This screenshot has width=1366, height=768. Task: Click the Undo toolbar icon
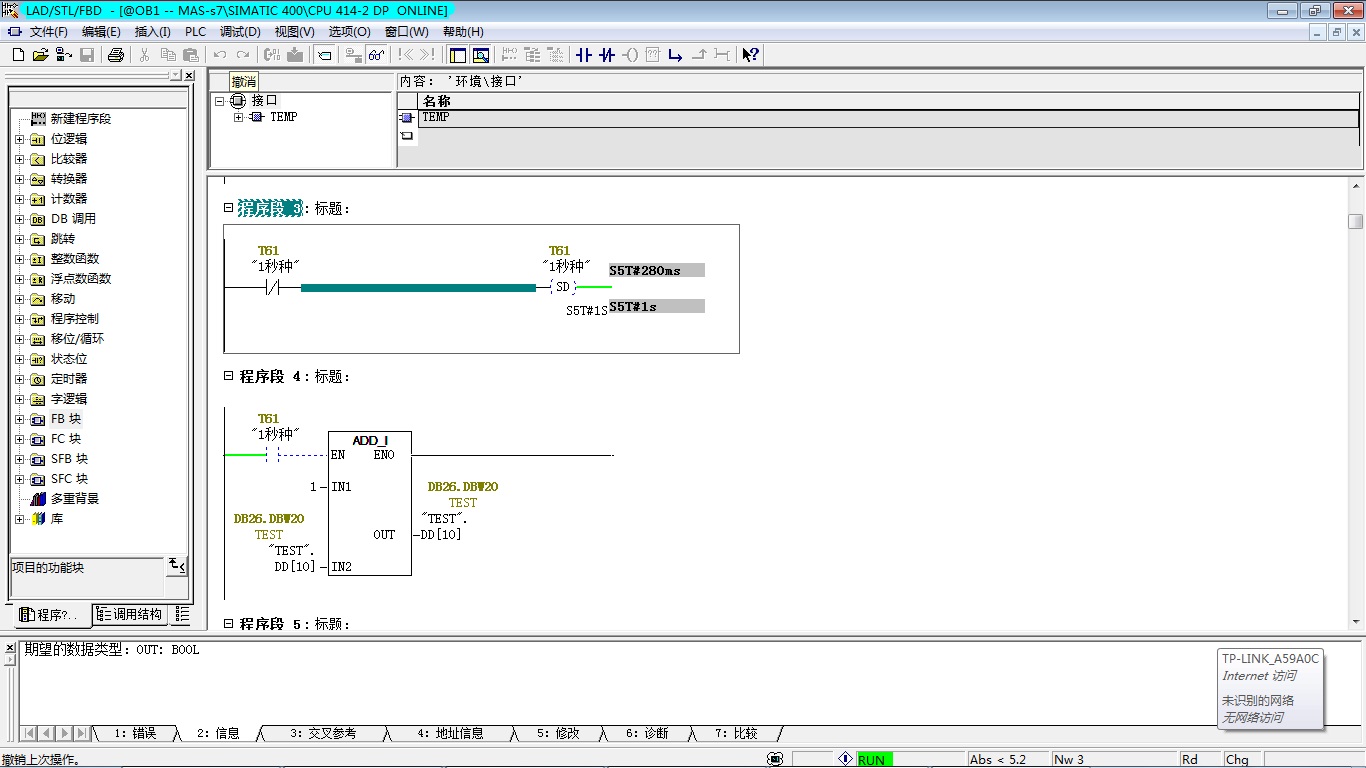coord(220,55)
